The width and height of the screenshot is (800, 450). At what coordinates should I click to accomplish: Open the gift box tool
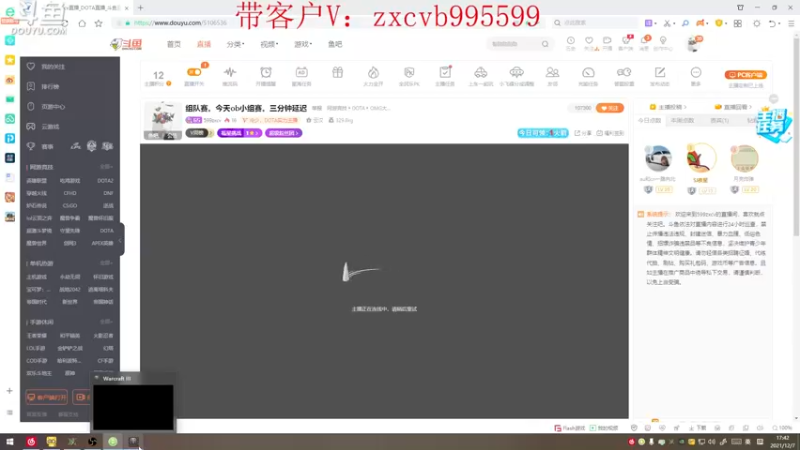(337, 72)
